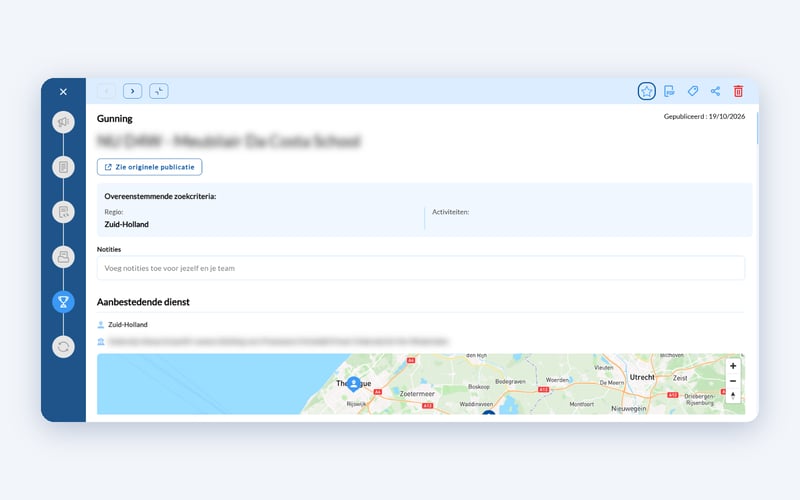Delete publication with red trash icon
This screenshot has height=500, width=800.
click(738, 91)
